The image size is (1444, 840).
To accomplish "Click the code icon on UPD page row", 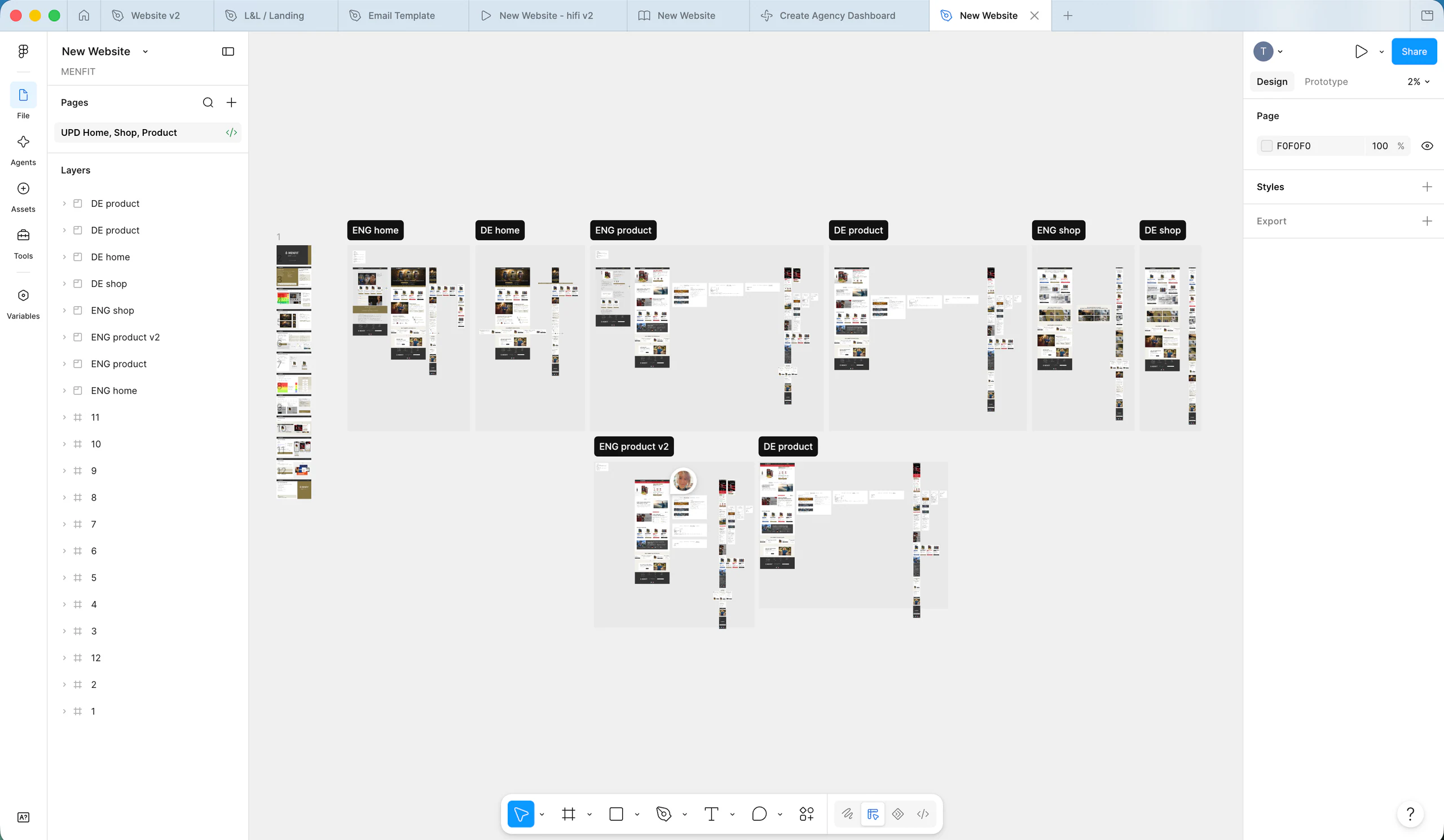I will [231, 132].
